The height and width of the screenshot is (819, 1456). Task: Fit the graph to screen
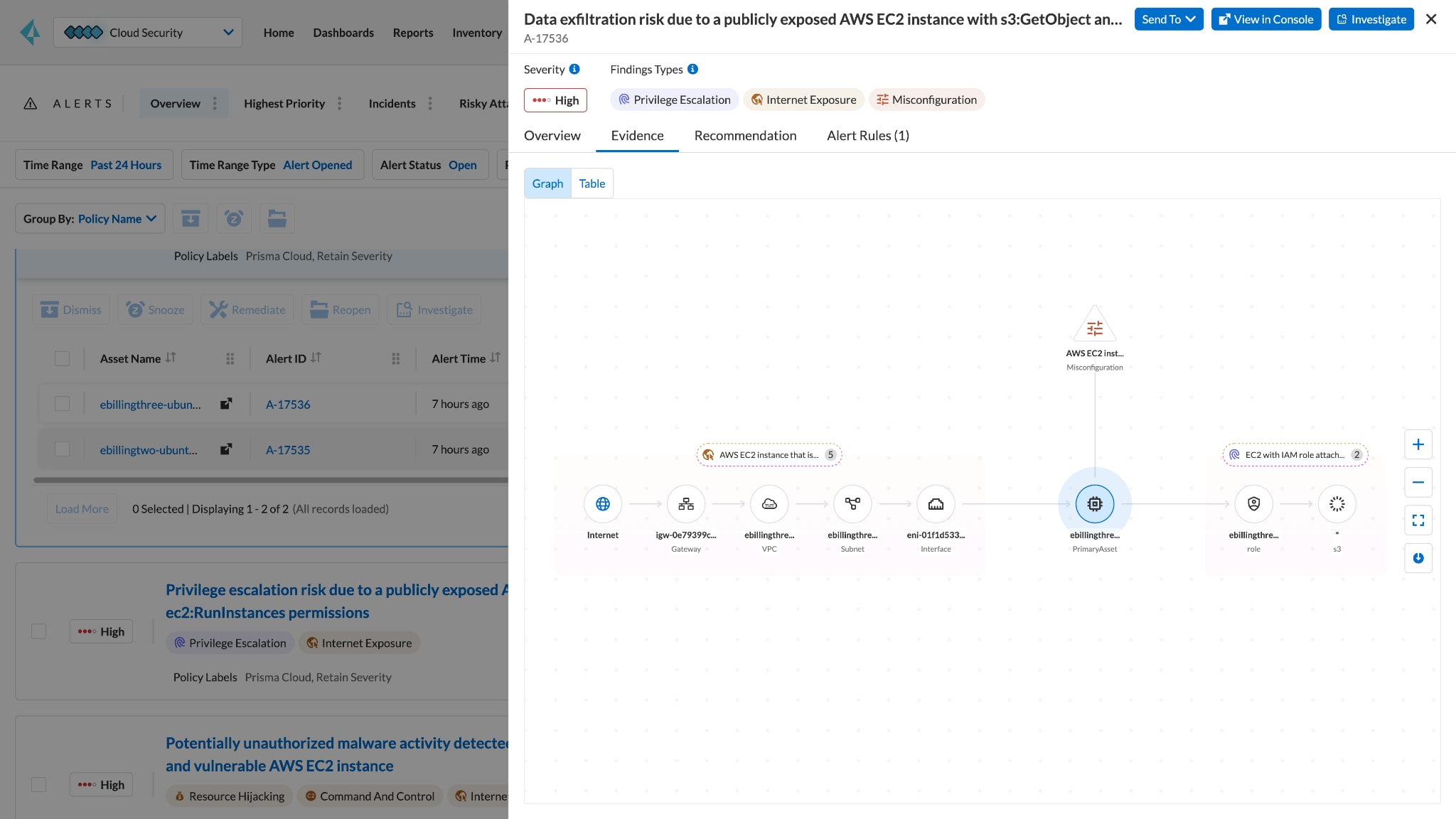[x=1418, y=520]
